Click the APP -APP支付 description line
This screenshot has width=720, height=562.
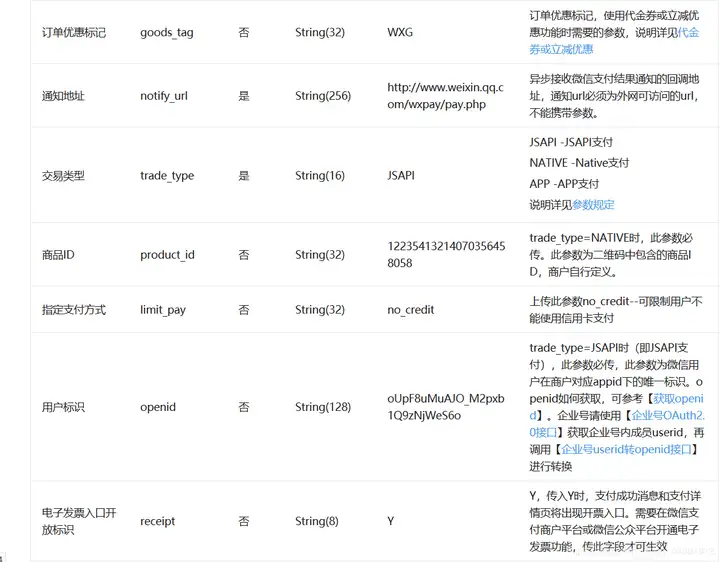(x=564, y=184)
